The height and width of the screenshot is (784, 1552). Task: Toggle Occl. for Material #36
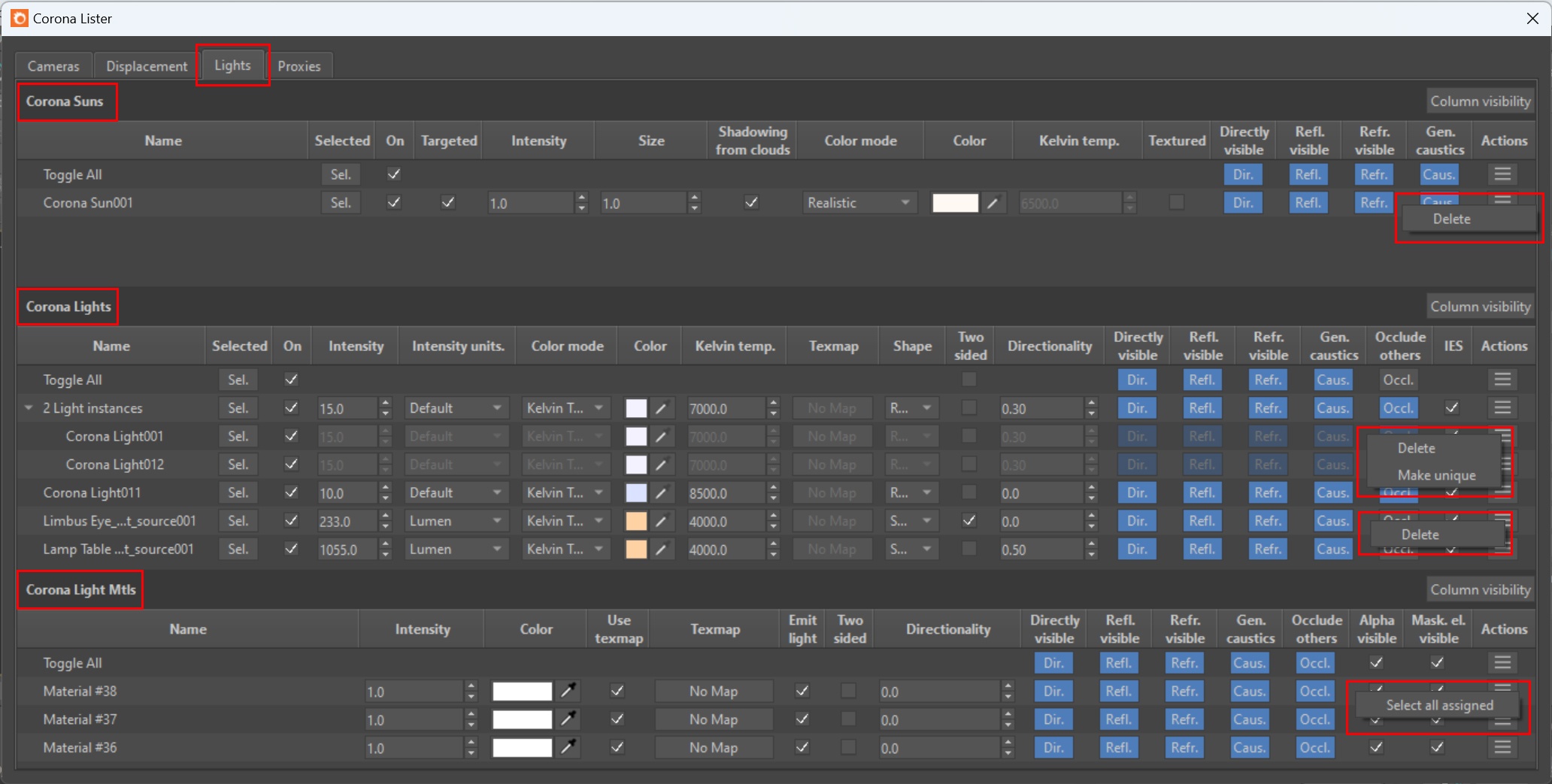coord(1315,747)
